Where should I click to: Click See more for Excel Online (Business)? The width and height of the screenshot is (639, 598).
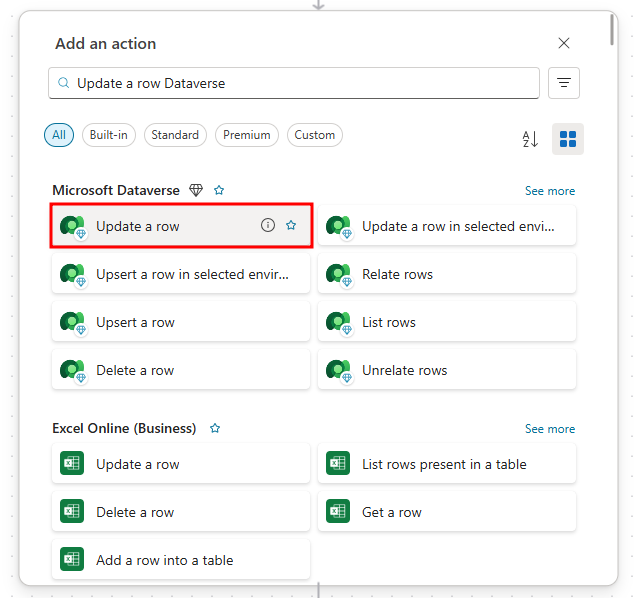(550, 429)
